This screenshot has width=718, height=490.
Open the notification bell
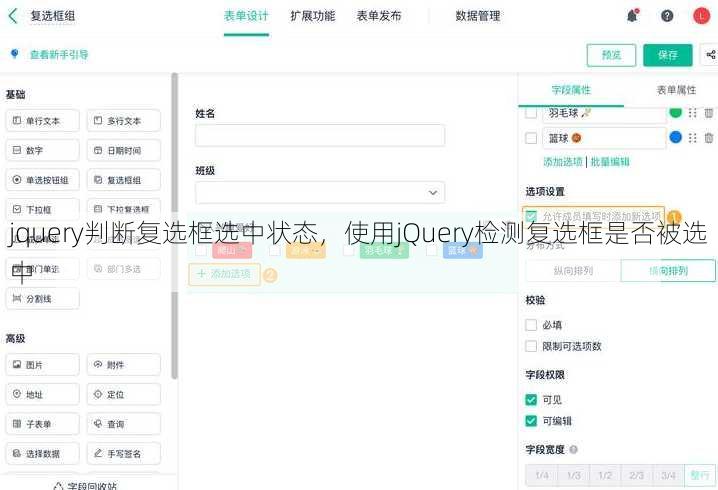click(x=632, y=16)
